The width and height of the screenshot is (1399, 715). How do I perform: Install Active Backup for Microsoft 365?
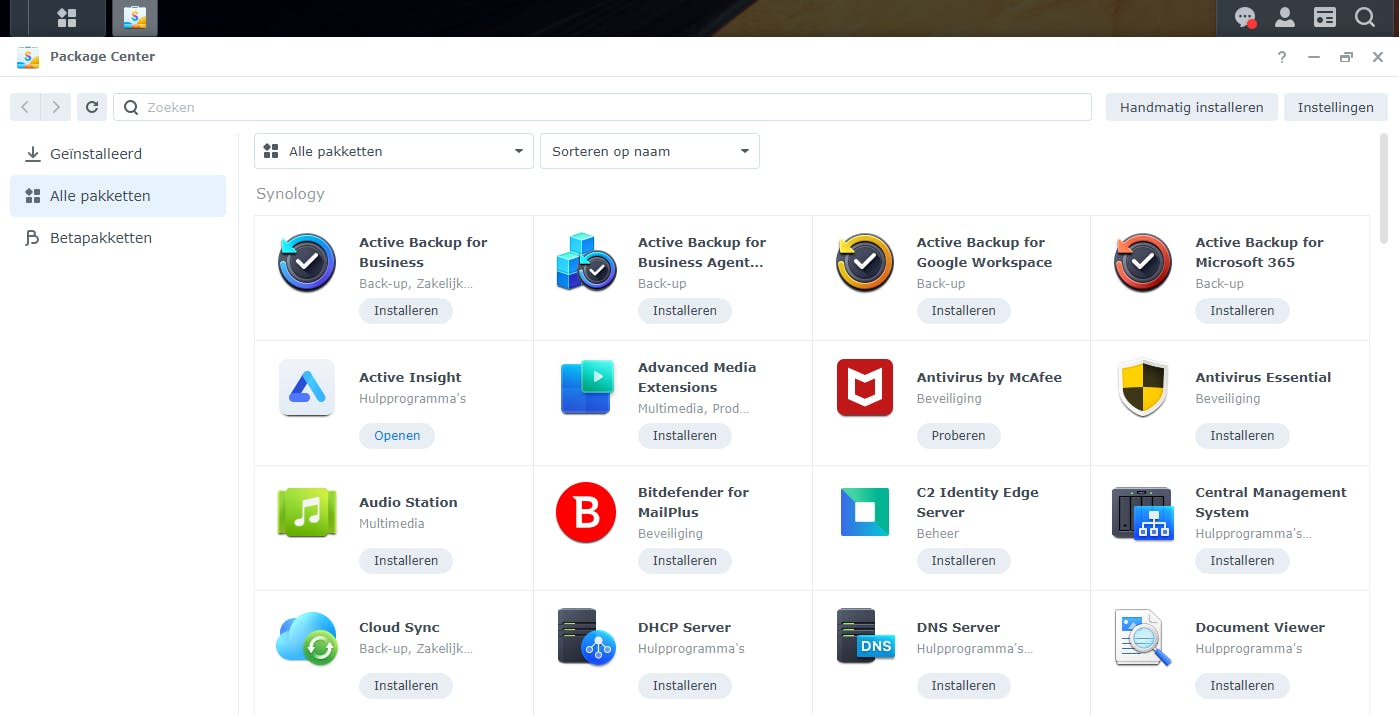click(x=1242, y=311)
